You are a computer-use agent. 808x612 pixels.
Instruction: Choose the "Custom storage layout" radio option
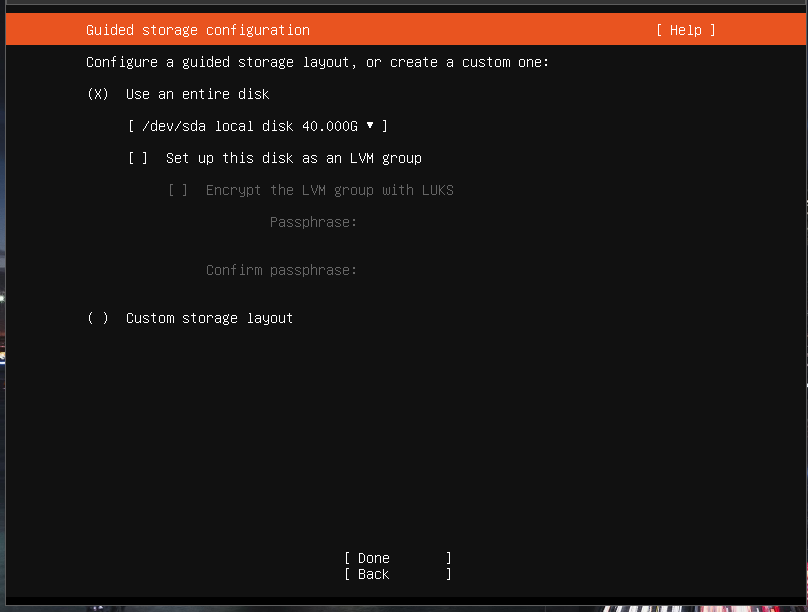tap(98, 318)
